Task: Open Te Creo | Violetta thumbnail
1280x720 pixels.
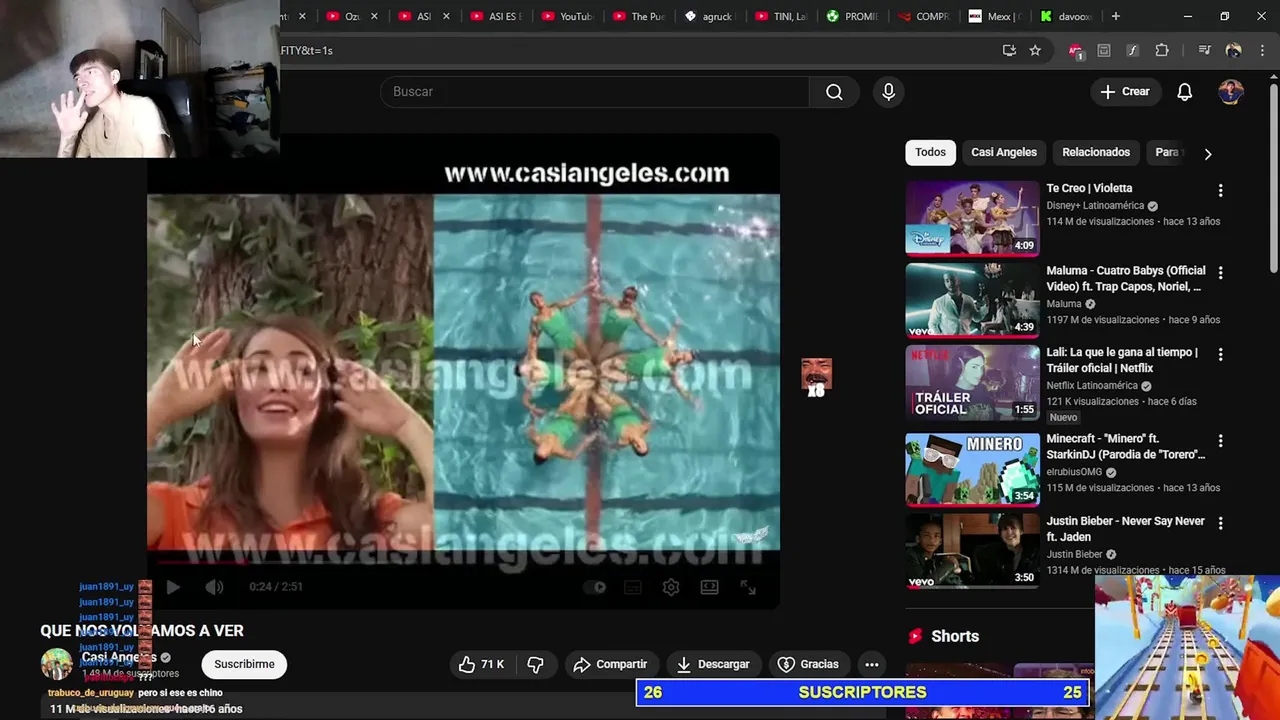Action: (972, 218)
